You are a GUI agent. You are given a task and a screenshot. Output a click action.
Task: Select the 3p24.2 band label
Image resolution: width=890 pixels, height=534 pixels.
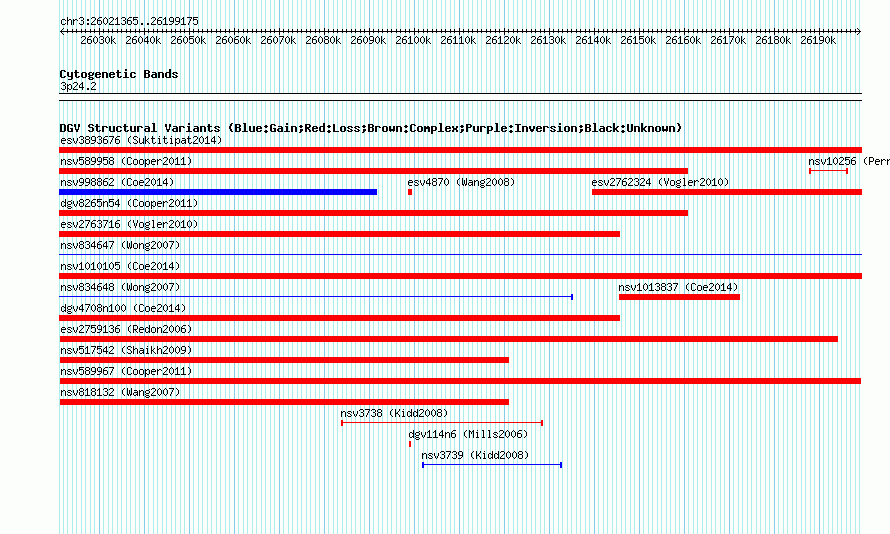pyautogui.click(x=78, y=86)
